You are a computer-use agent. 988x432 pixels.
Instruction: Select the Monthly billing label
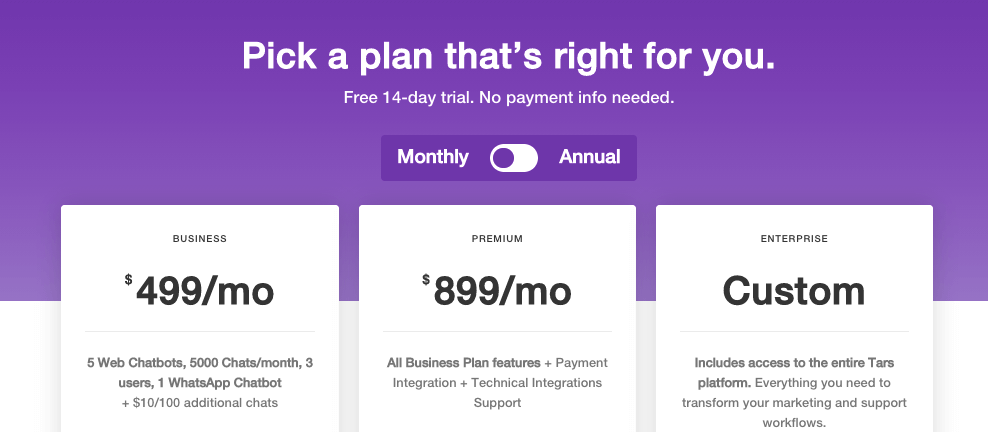(x=432, y=157)
